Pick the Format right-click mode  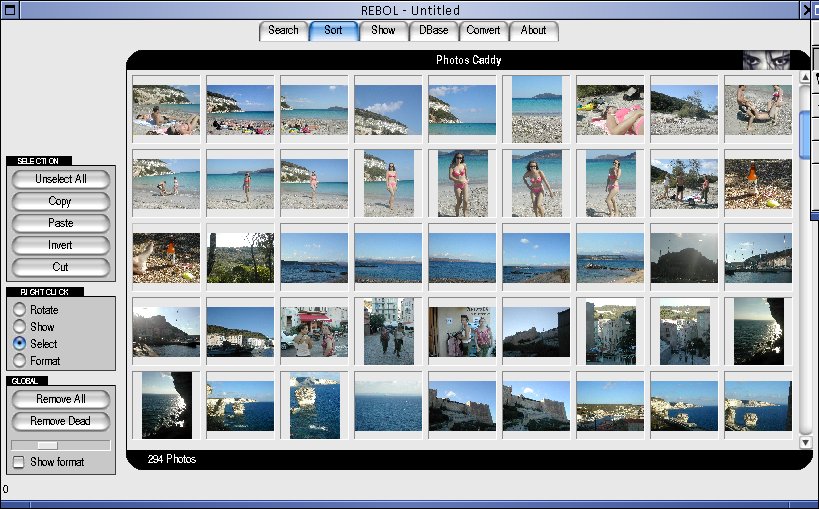19,361
